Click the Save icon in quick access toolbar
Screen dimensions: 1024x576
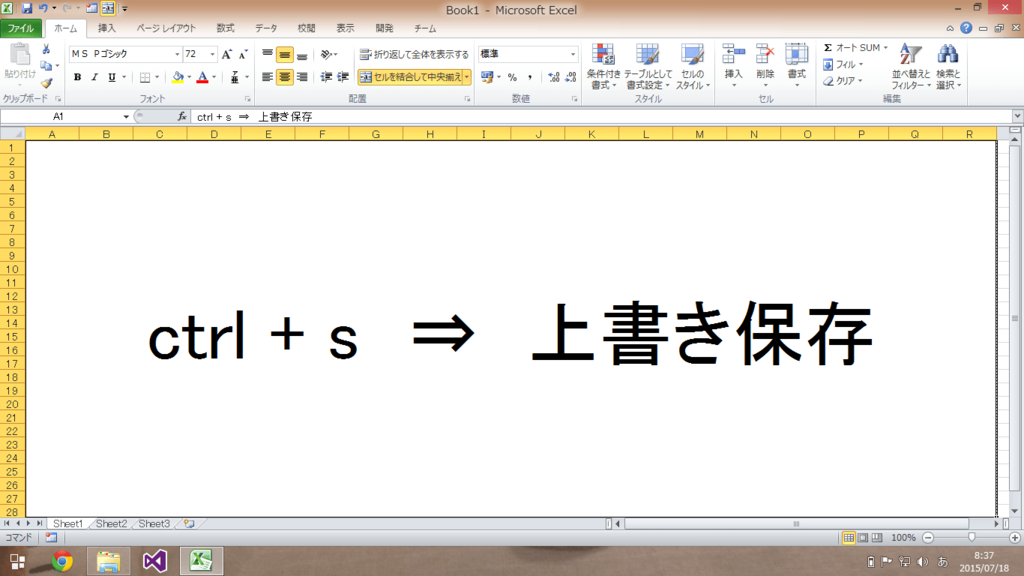pyautogui.click(x=27, y=8)
